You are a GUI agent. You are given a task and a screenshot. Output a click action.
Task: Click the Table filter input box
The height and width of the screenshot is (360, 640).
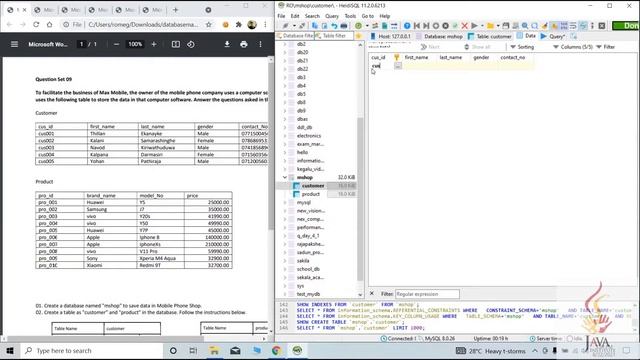click(x=334, y=36)
